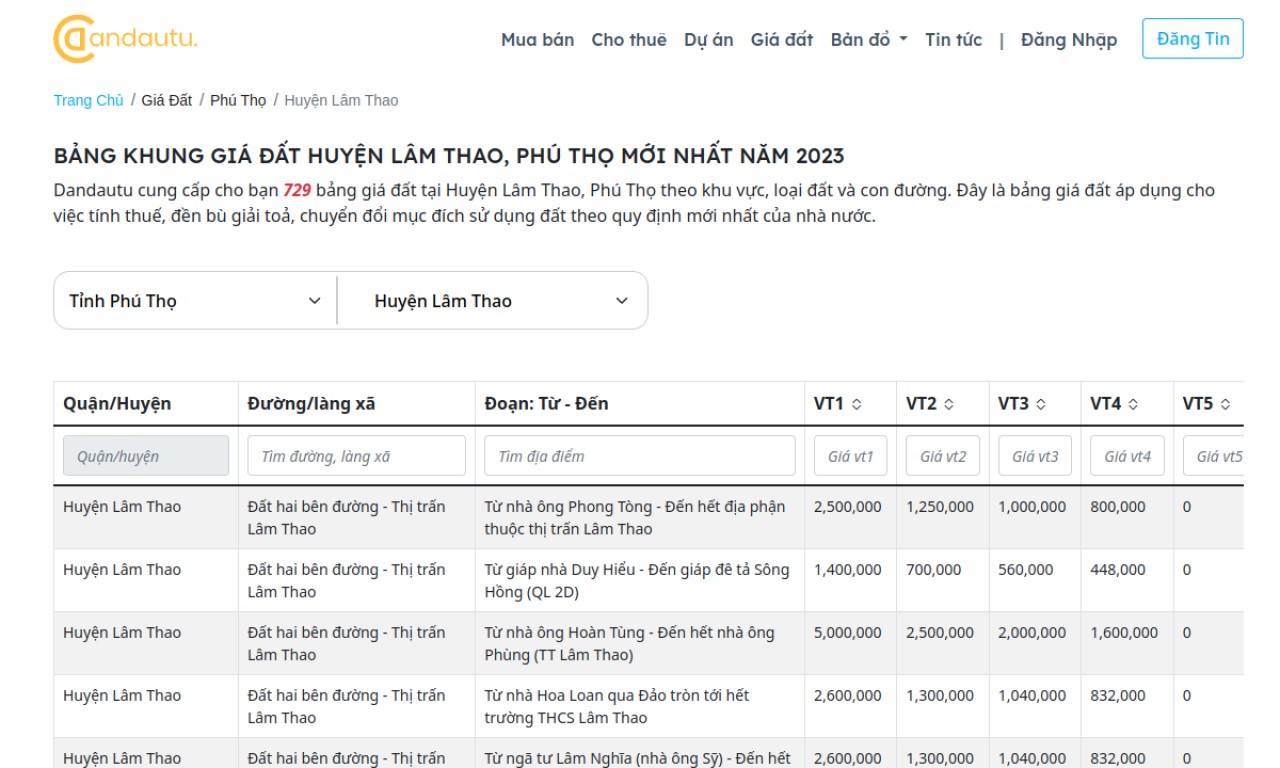Go to Trang Chủ breadcrumb link

coord(88,100)
